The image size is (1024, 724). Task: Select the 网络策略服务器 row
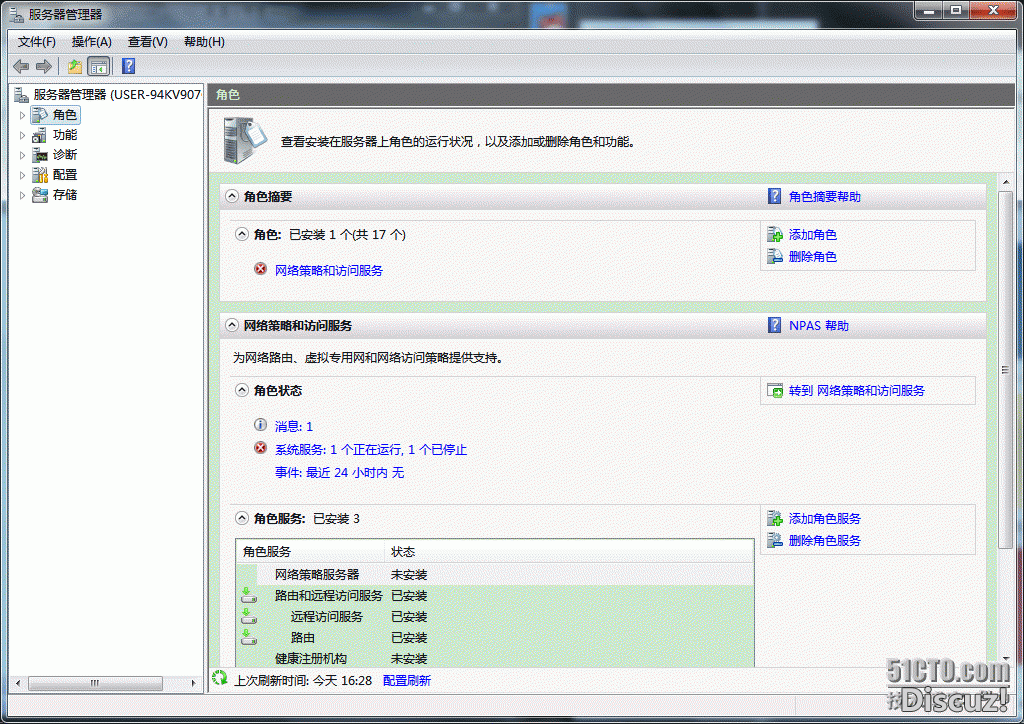[495, 574]
